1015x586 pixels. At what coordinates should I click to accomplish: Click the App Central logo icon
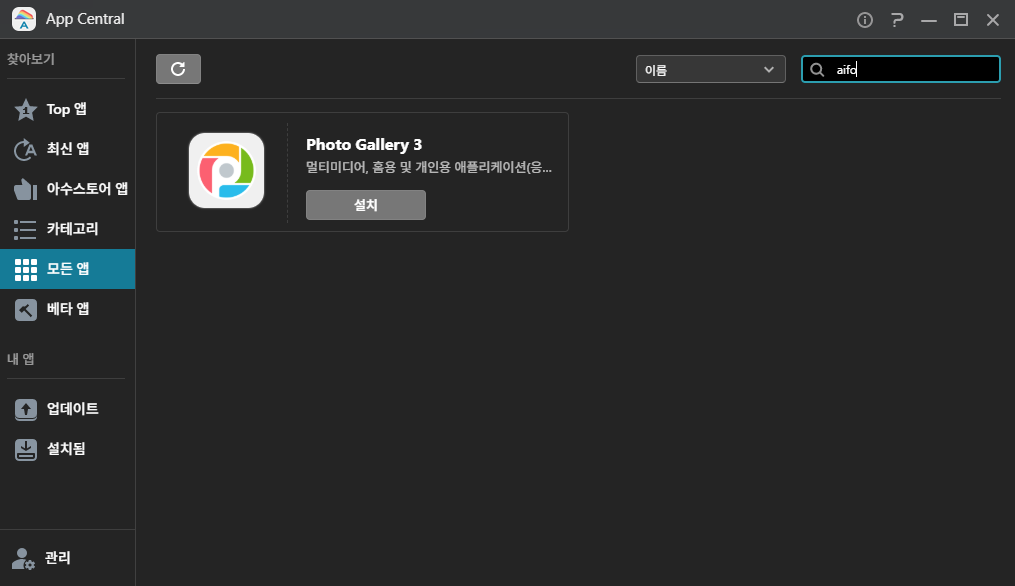[x=24, y=19]
